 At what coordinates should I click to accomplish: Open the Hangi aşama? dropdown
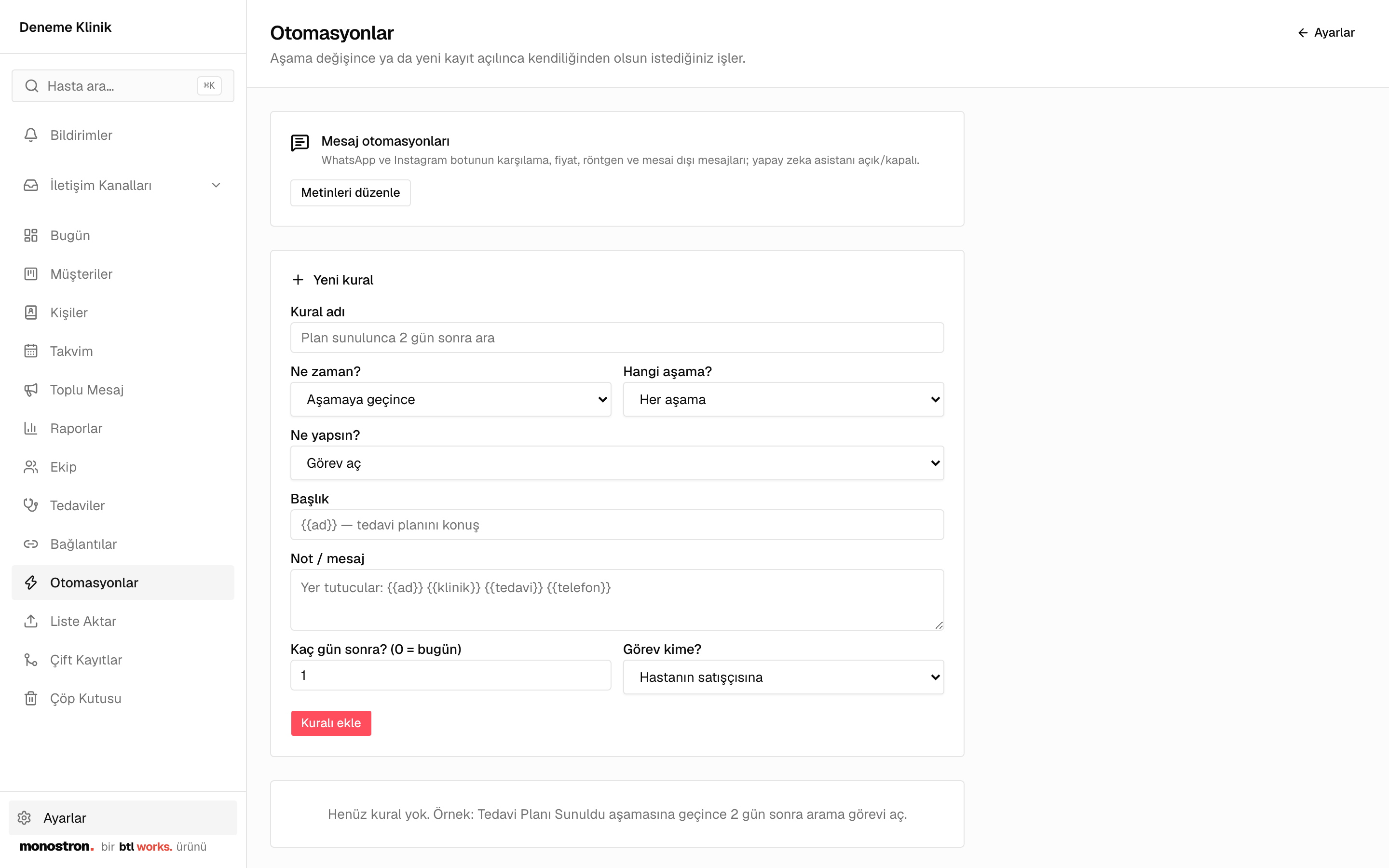tap(783, 400)
